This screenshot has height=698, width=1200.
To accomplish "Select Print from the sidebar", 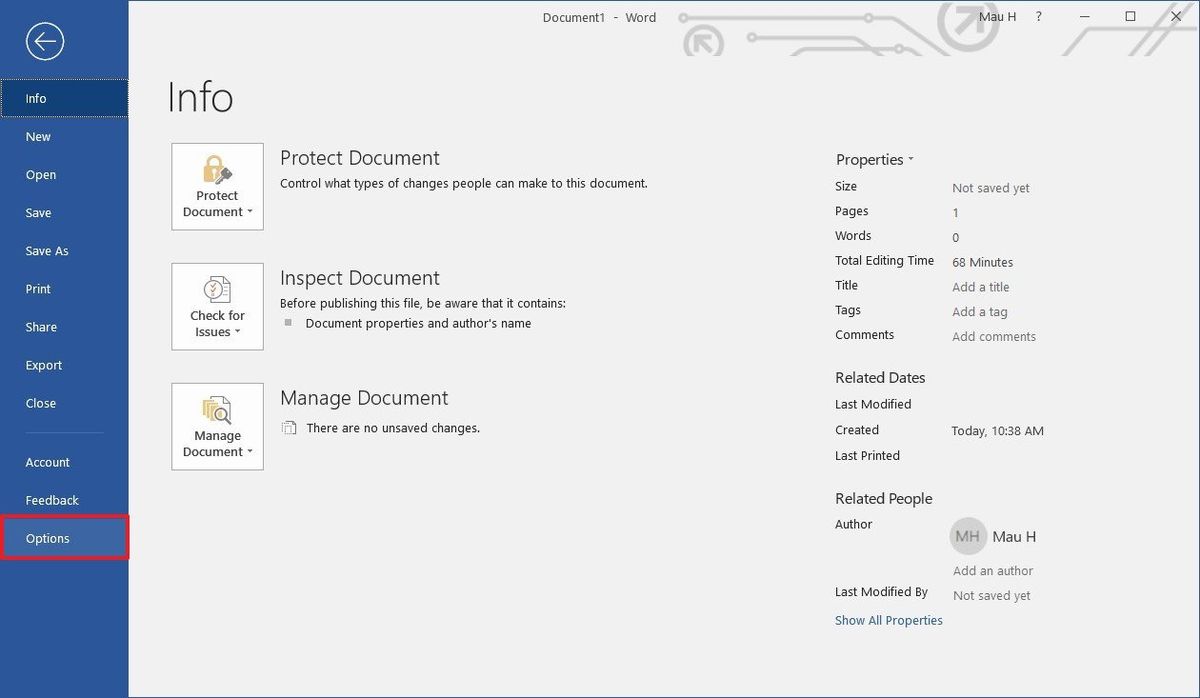I will tap(38, 288).
